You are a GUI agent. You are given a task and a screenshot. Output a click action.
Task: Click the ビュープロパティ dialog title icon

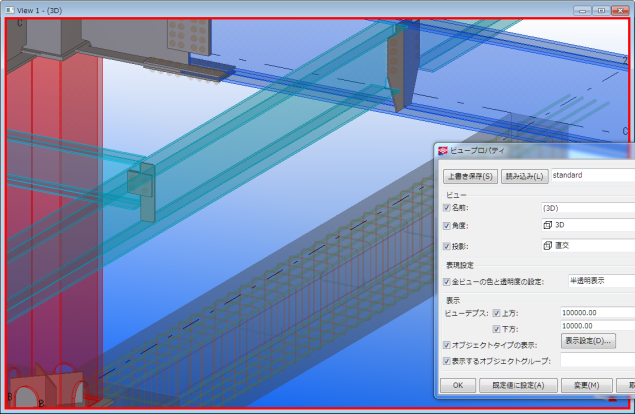click(x=444, y=152)
